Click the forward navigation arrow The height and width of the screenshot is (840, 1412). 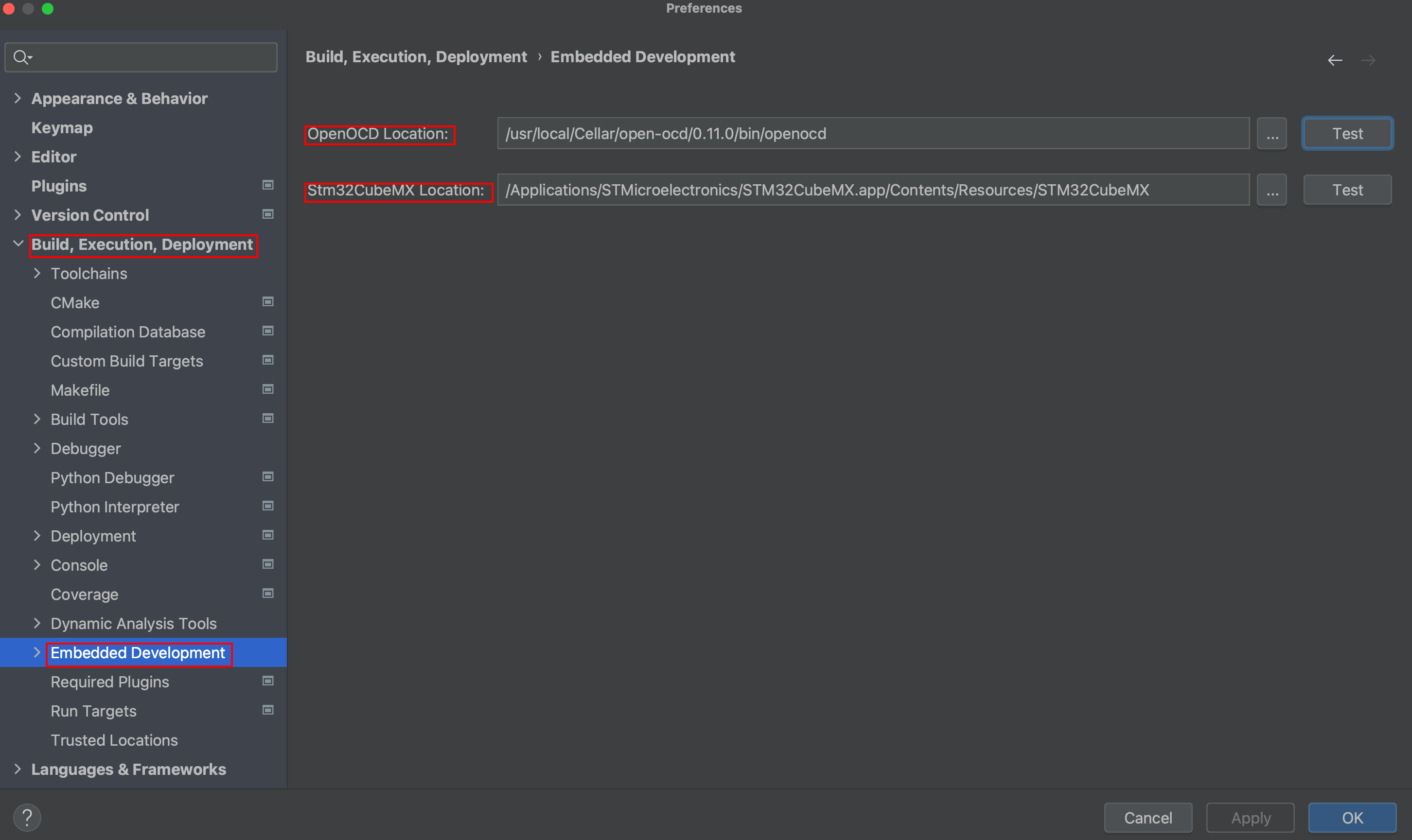tap(1367, 60)
